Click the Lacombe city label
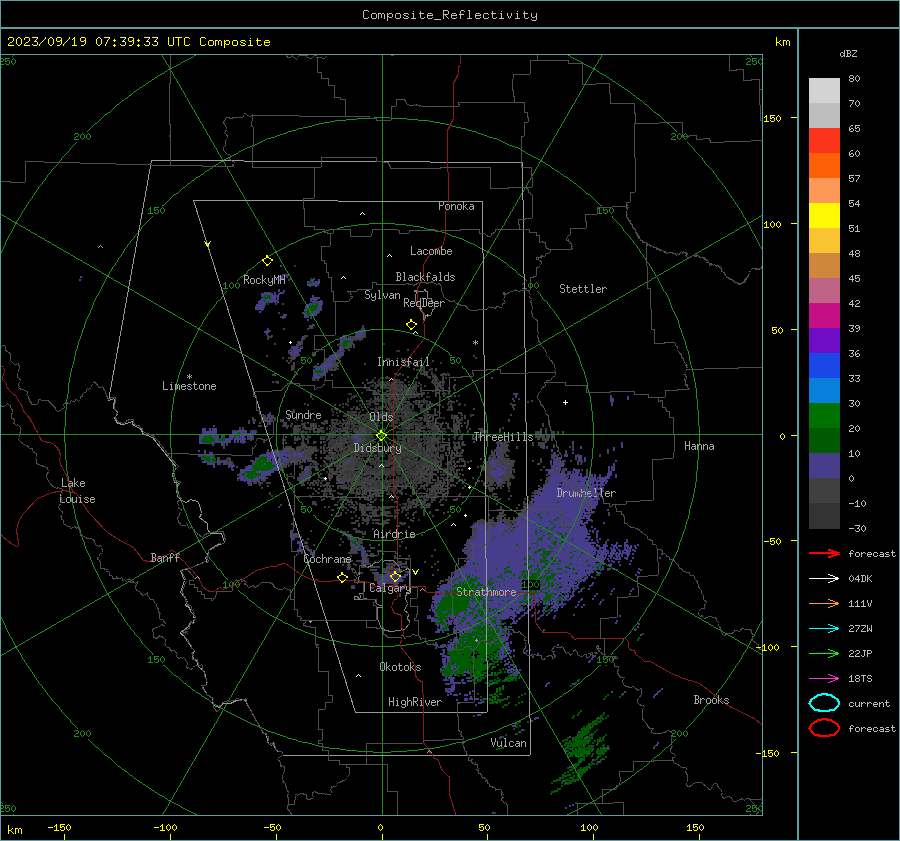Screen dimensions: 900x841 431,251
